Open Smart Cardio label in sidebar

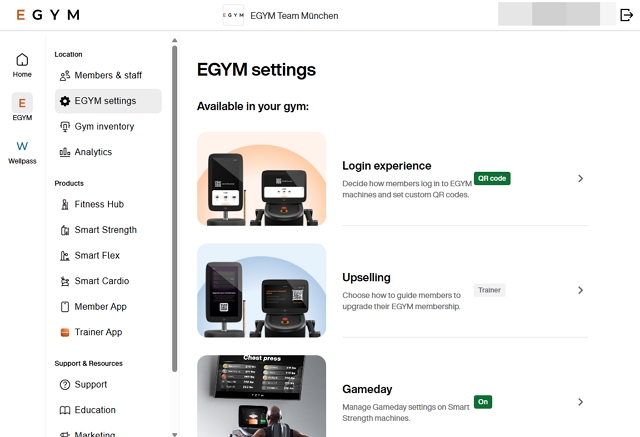(102, 281)
